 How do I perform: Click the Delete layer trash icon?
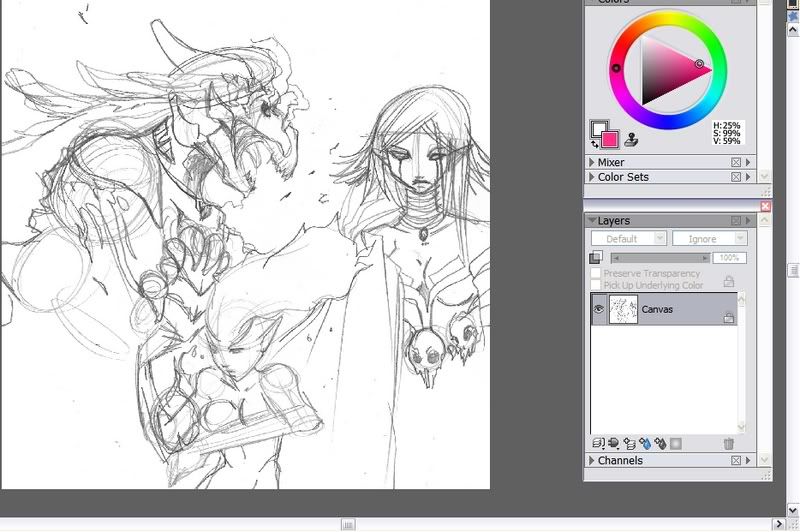pos(729,444)
